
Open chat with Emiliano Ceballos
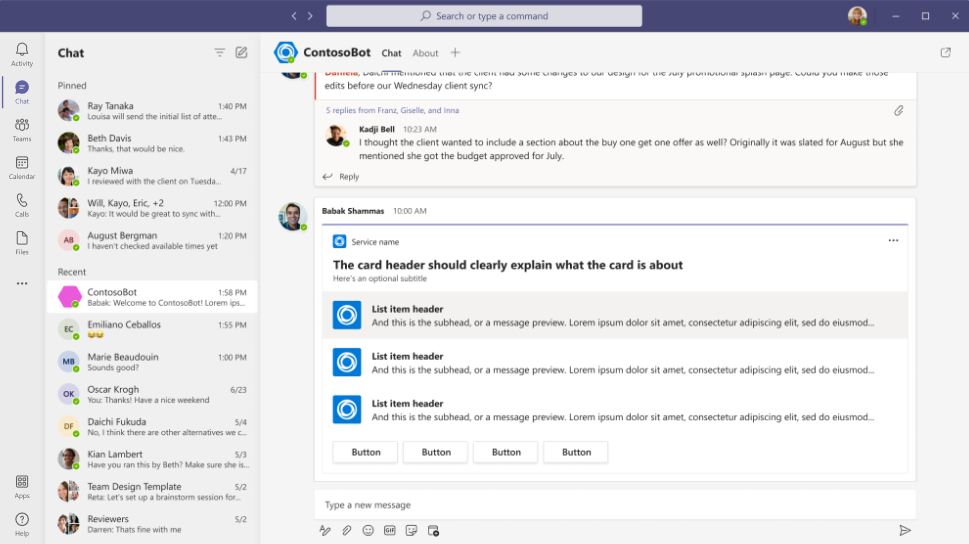[153, 329]
